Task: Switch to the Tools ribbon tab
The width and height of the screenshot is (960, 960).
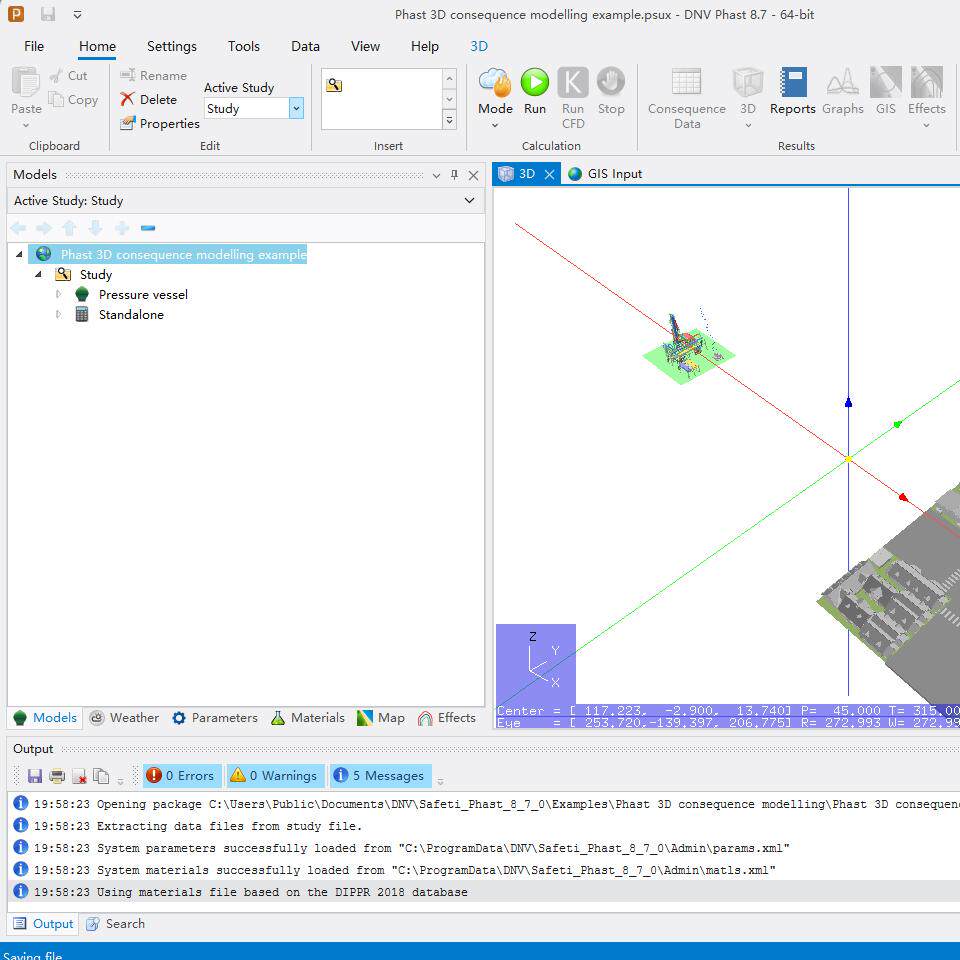Action: click(x=244, y=46)
